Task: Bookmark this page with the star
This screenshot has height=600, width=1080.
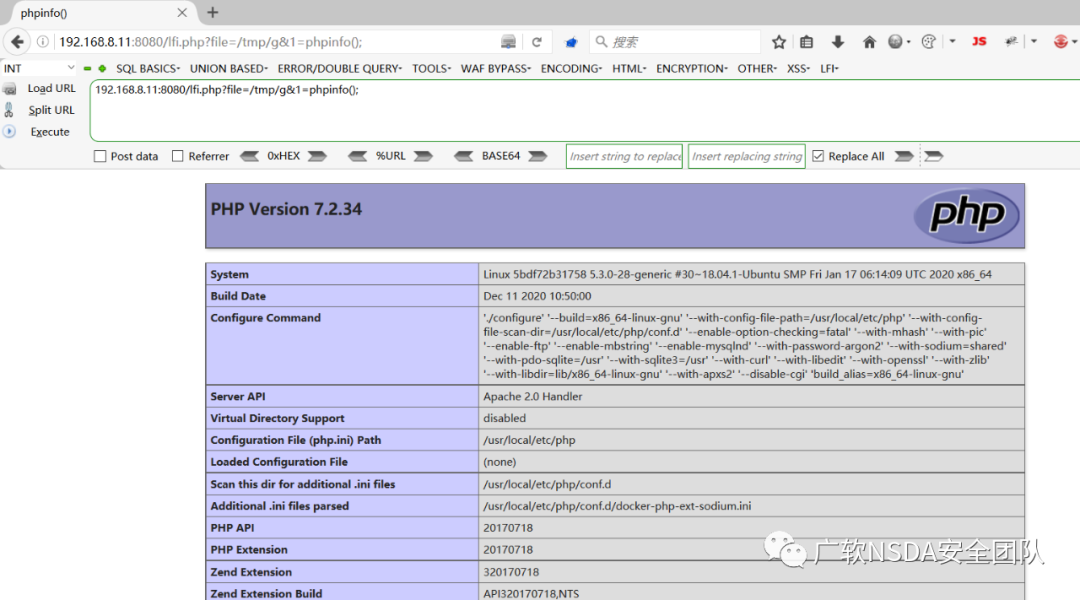Action: coord(779,42)
